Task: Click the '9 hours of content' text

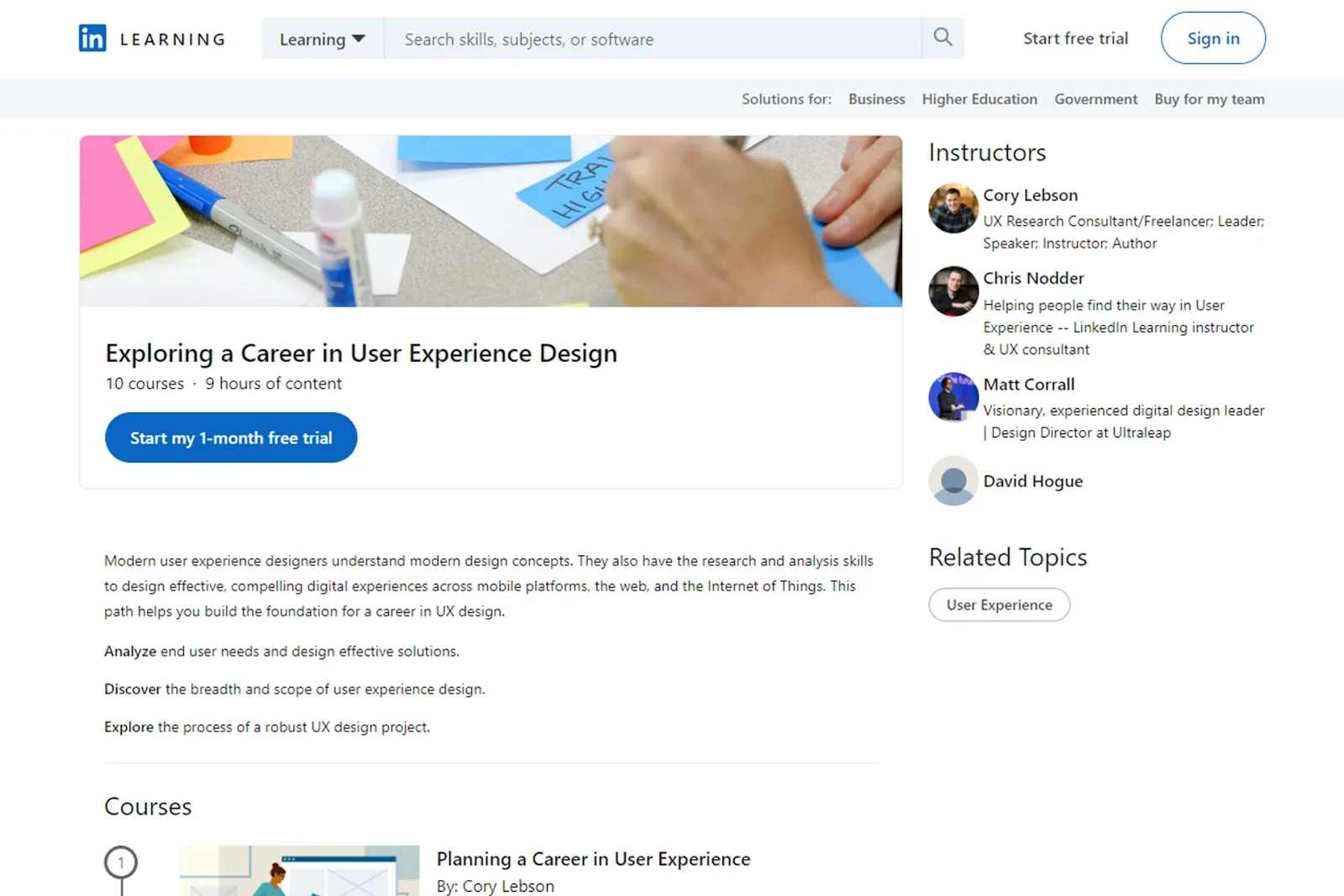Action: click(x=273, y=384)
